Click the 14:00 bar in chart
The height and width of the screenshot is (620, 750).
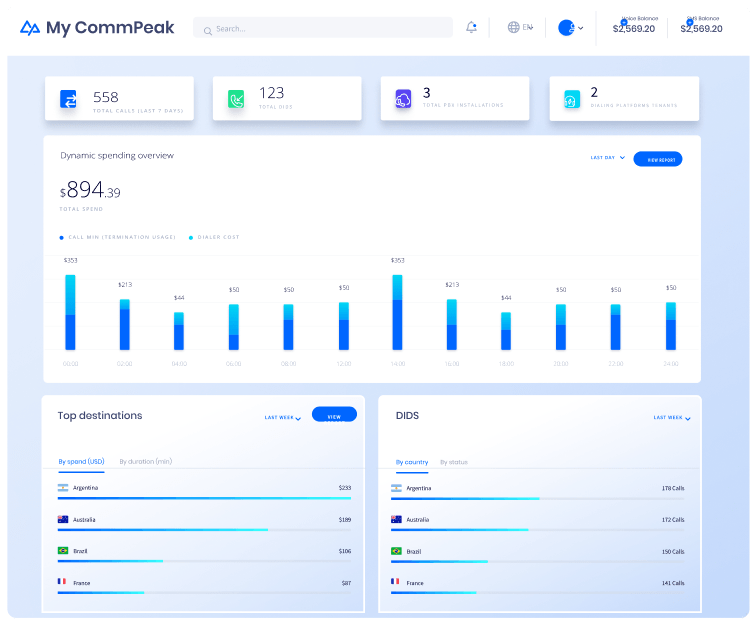click(397, 312)
